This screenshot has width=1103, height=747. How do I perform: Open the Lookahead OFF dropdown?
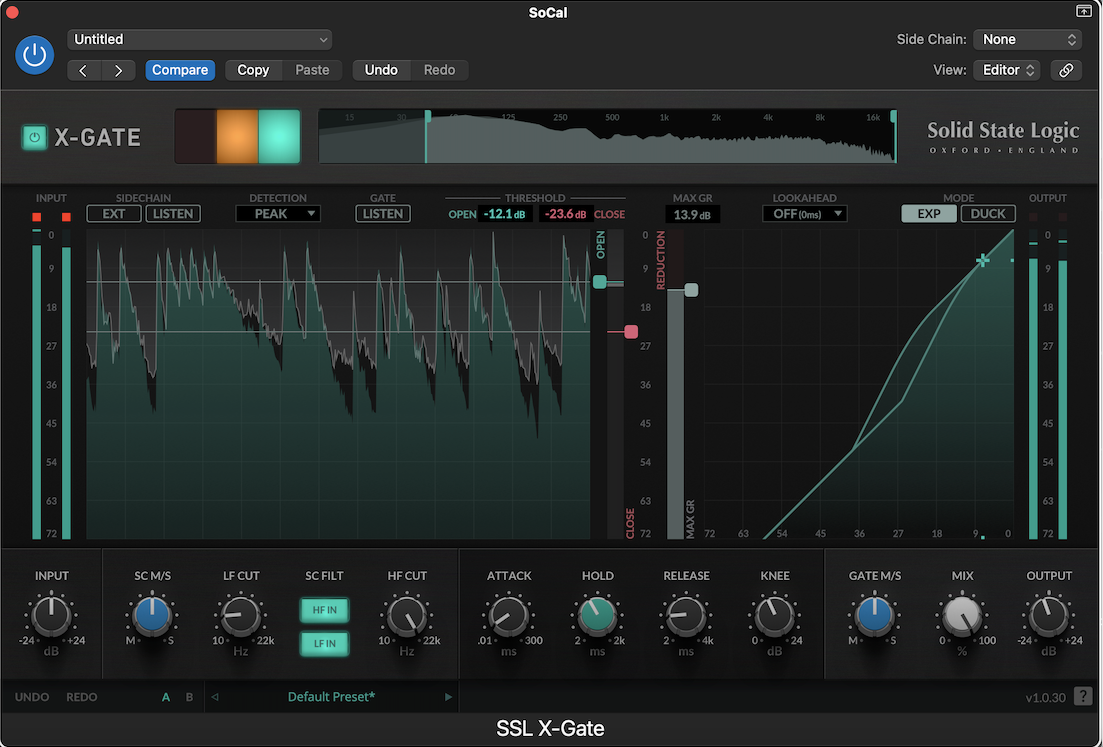[804, 213]
